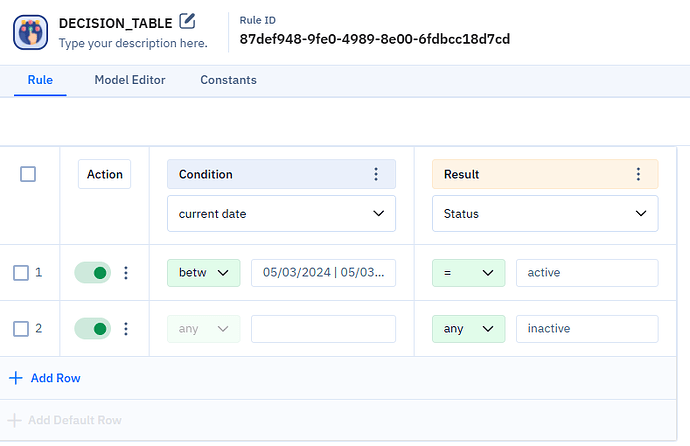Open the any result operator dropdown in row 2

tap(469, 329)
